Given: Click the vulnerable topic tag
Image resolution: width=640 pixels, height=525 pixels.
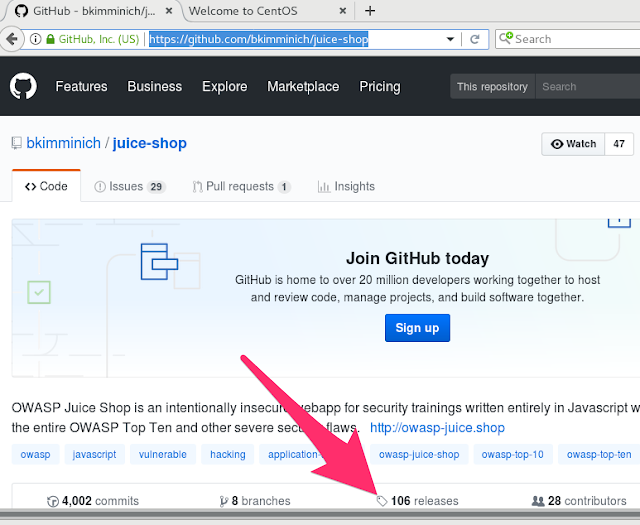Looking at the screenshot, I should (162, 454).
